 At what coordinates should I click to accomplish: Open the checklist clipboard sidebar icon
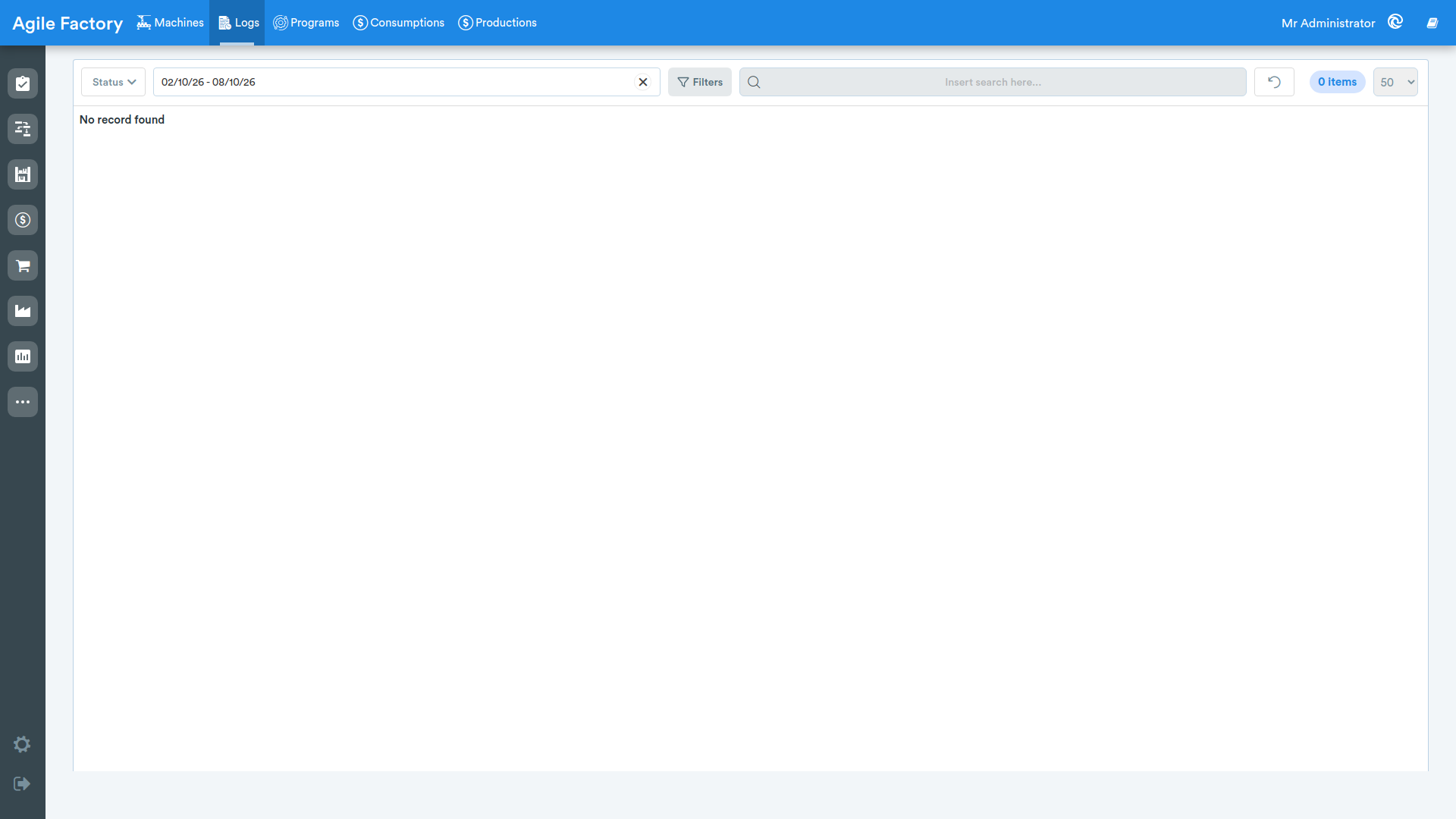(x=23, y=83)
